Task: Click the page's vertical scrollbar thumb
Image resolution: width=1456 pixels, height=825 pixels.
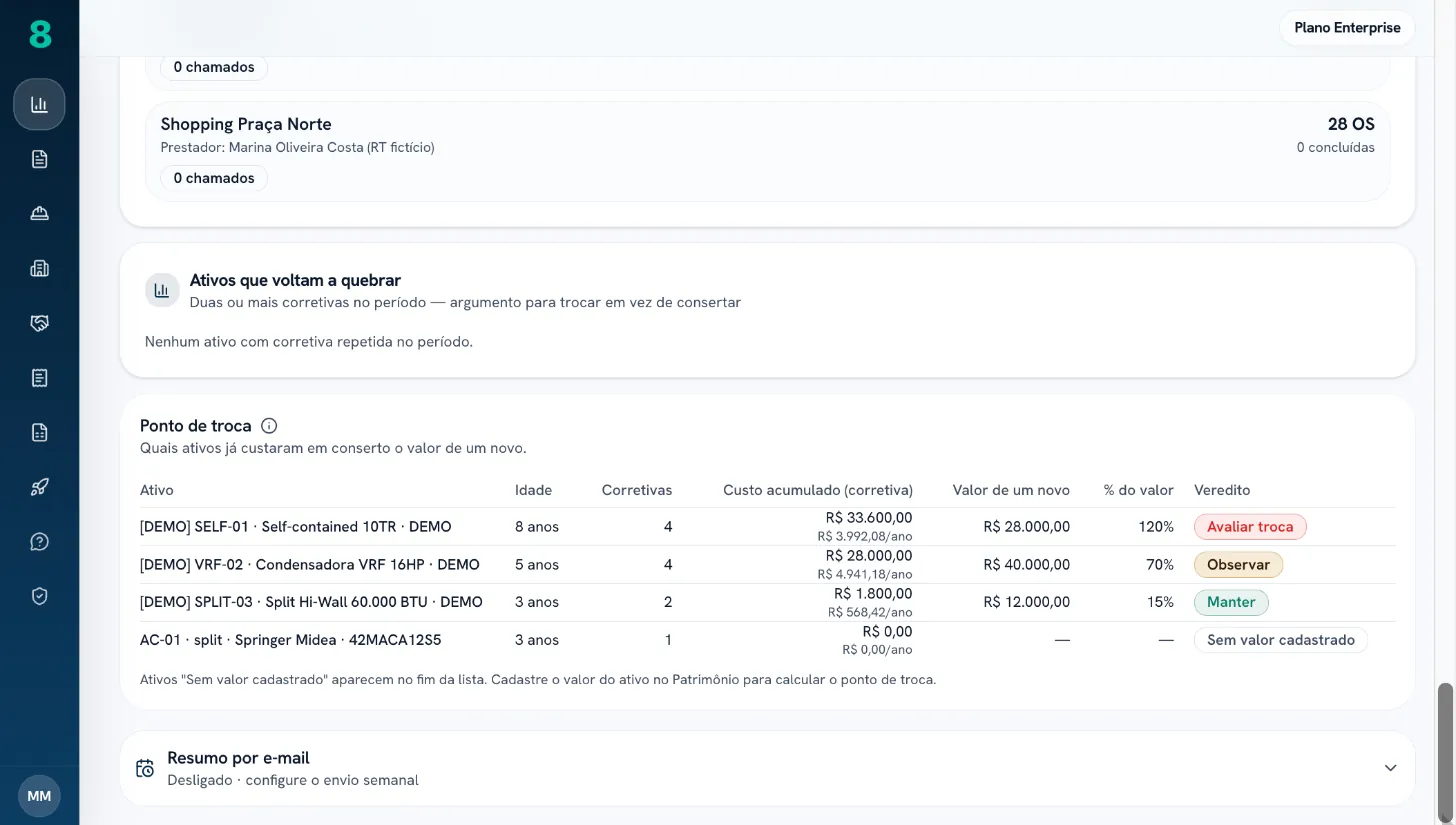Action: 1444,751
